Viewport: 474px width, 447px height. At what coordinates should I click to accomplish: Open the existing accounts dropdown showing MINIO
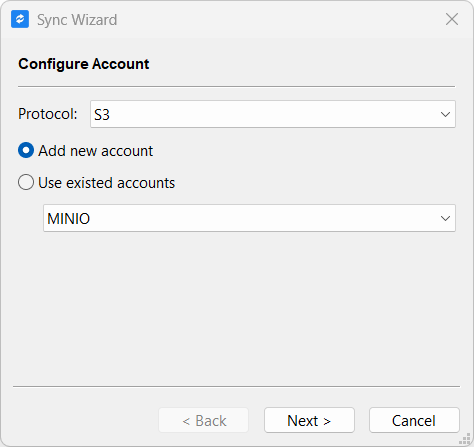[249, 218]
